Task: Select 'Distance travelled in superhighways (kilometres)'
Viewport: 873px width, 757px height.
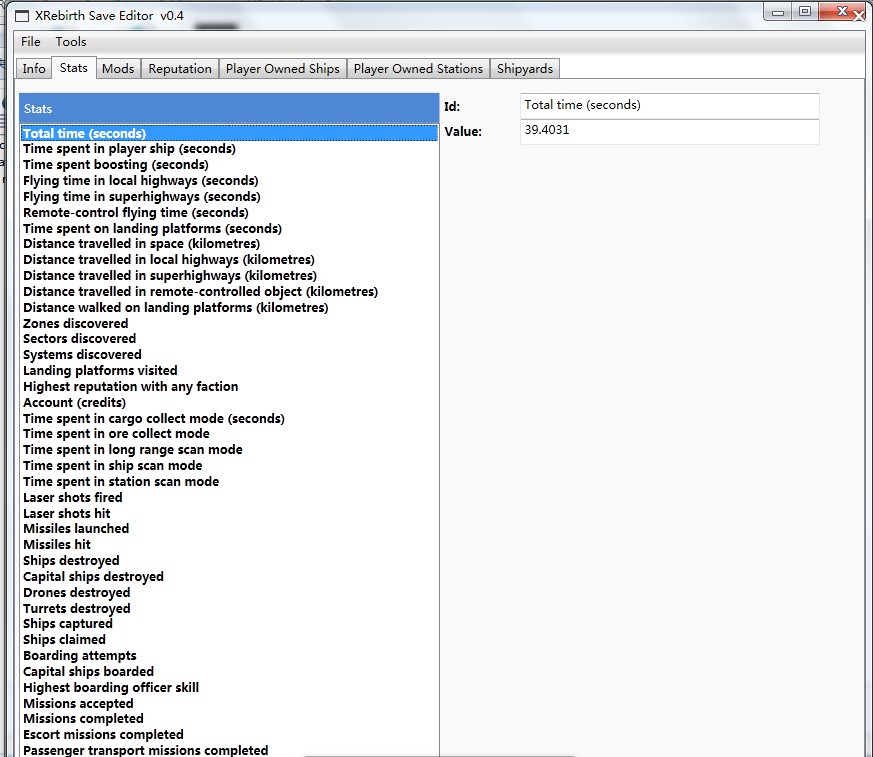Action: pyautogui.click(x=229, y=276)
